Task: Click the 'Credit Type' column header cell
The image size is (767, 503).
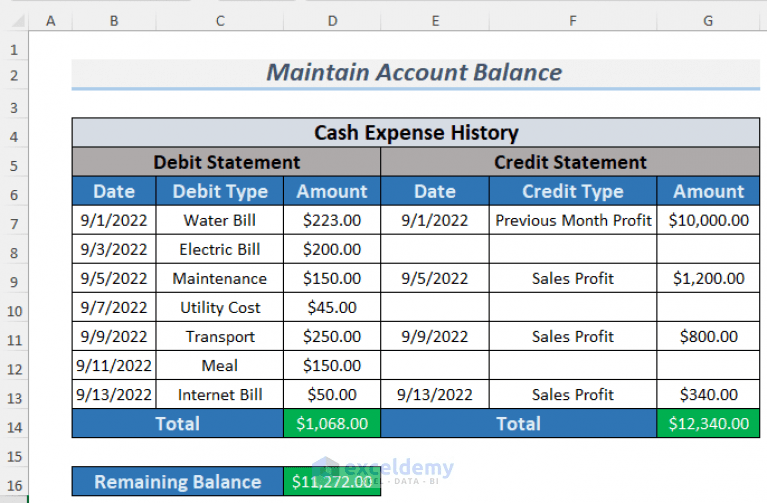Action: (573, 191)
